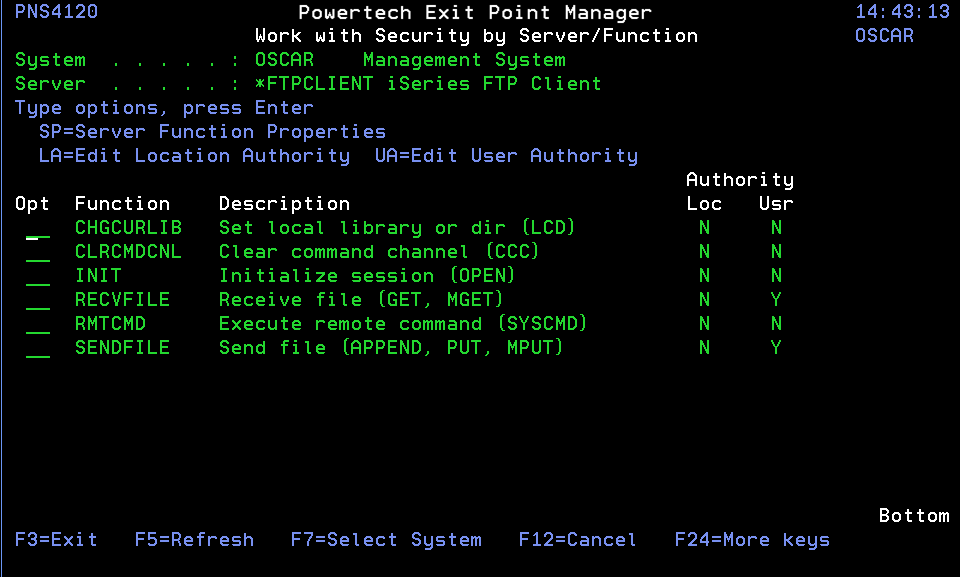Choose F7=Select System key label
Viewport: 960px width, 577px height.
(386, 540)
